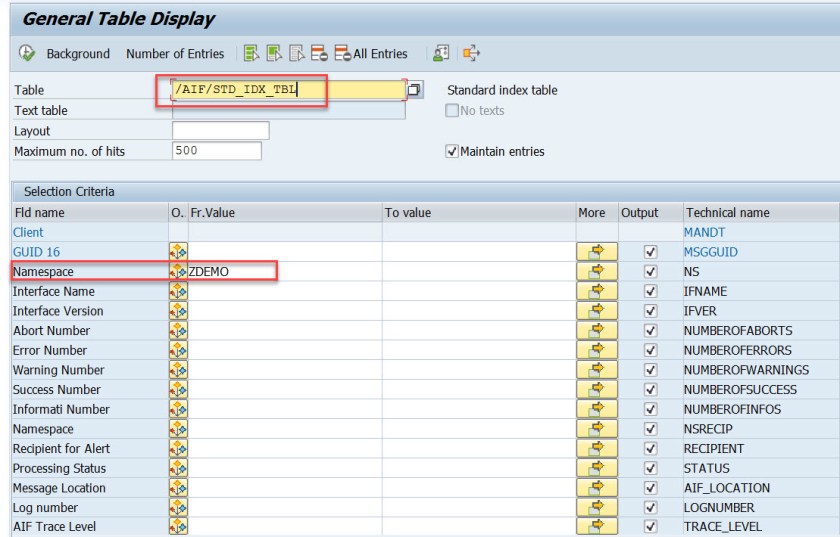This screenshot has width=840, height=537.
Task: Uncheck Output checkbox for TRACE_LEVEL row
Action: 651,527
